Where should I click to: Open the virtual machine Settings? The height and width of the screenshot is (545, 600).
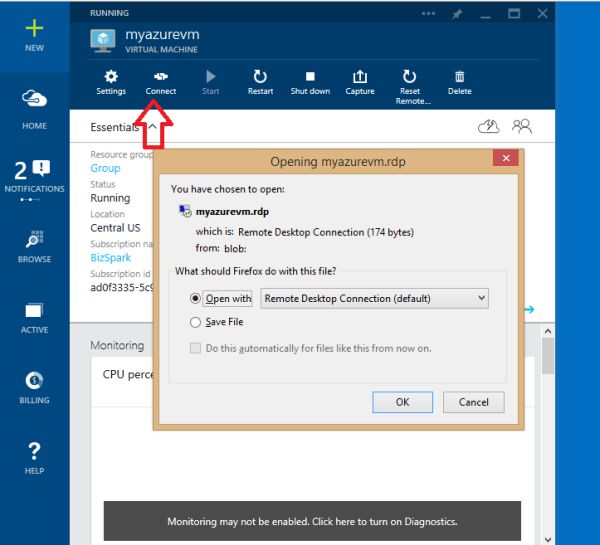coord(111,83)
